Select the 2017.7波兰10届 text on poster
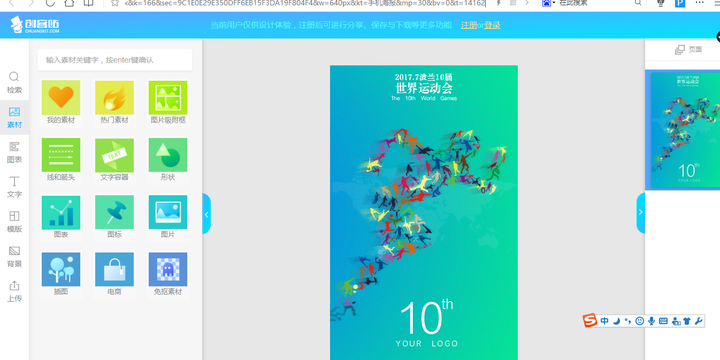720x360 pixels. pos(424,77)
